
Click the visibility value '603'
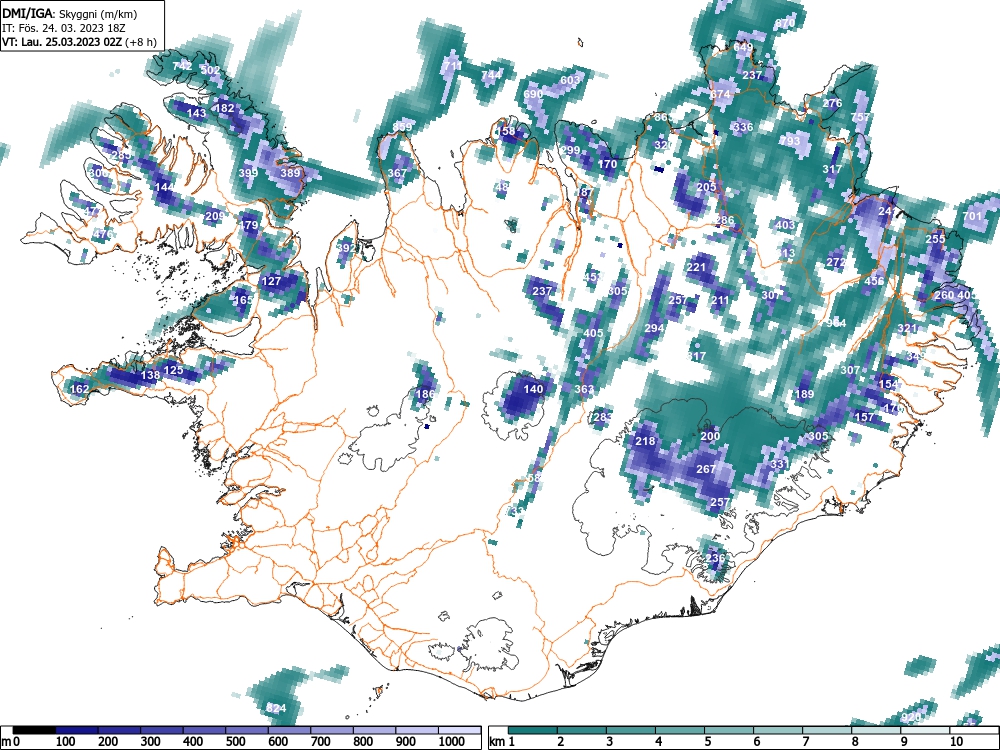click(x=570, y=80)
